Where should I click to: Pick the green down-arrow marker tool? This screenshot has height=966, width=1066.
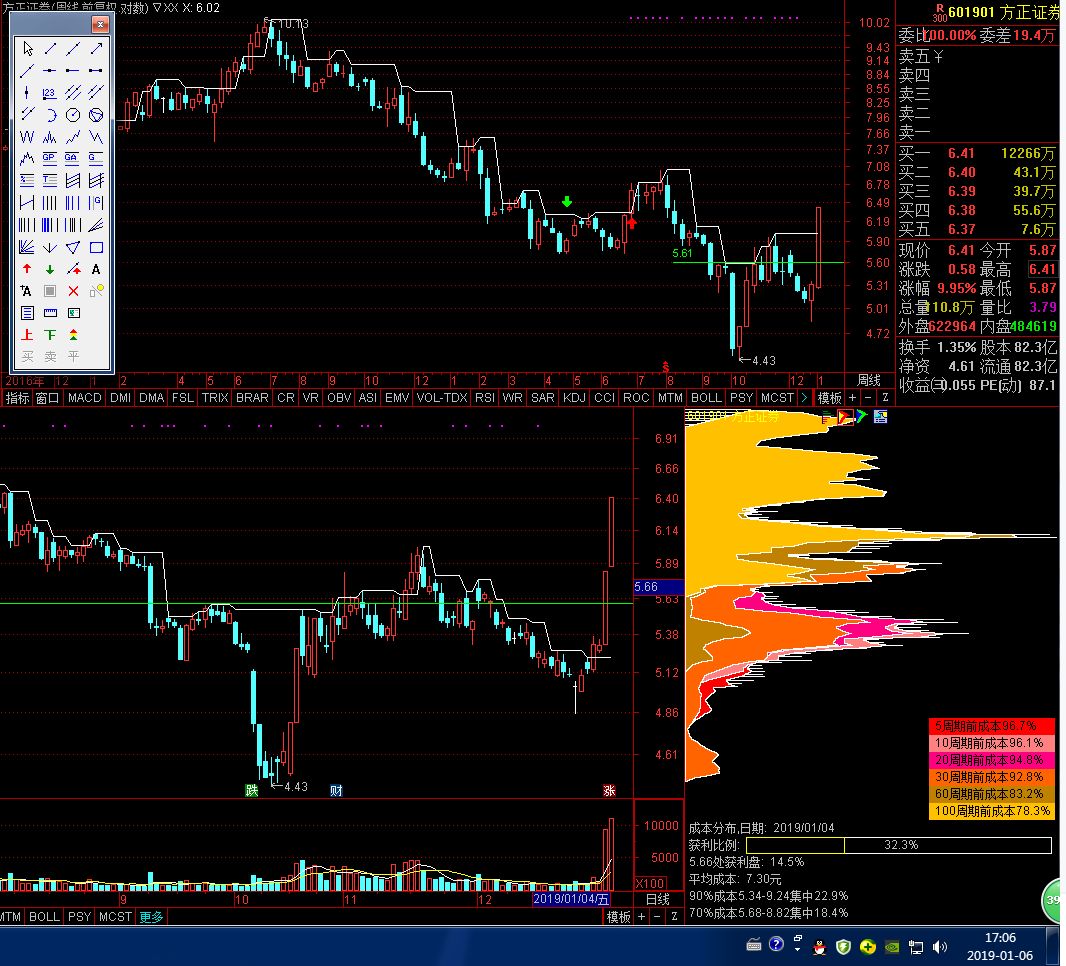click(50, 269)
